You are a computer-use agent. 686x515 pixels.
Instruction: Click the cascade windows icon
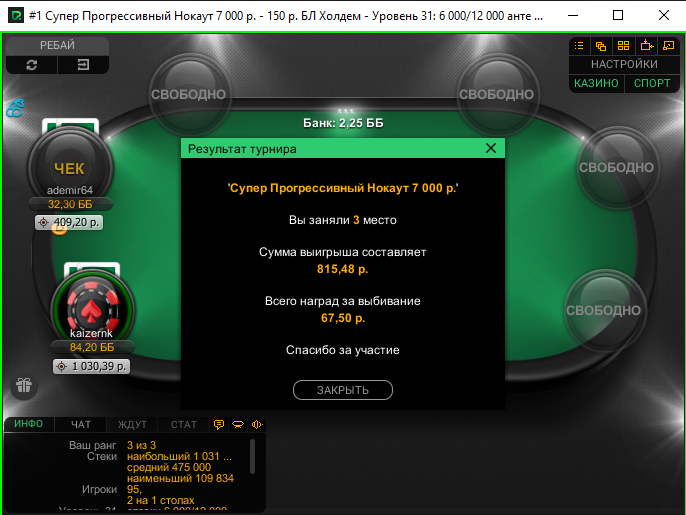pos(601,46)
